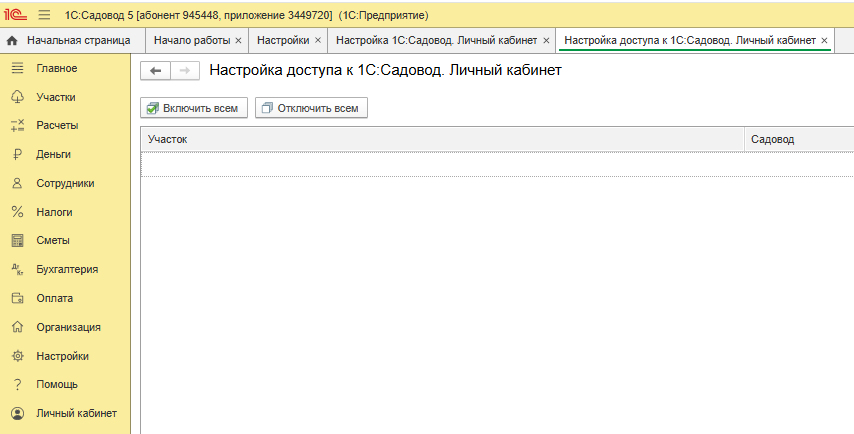Click the percent icon for Налоги
Screen dimensions: 854x434
pyautogui.click(x=17, y=212)
